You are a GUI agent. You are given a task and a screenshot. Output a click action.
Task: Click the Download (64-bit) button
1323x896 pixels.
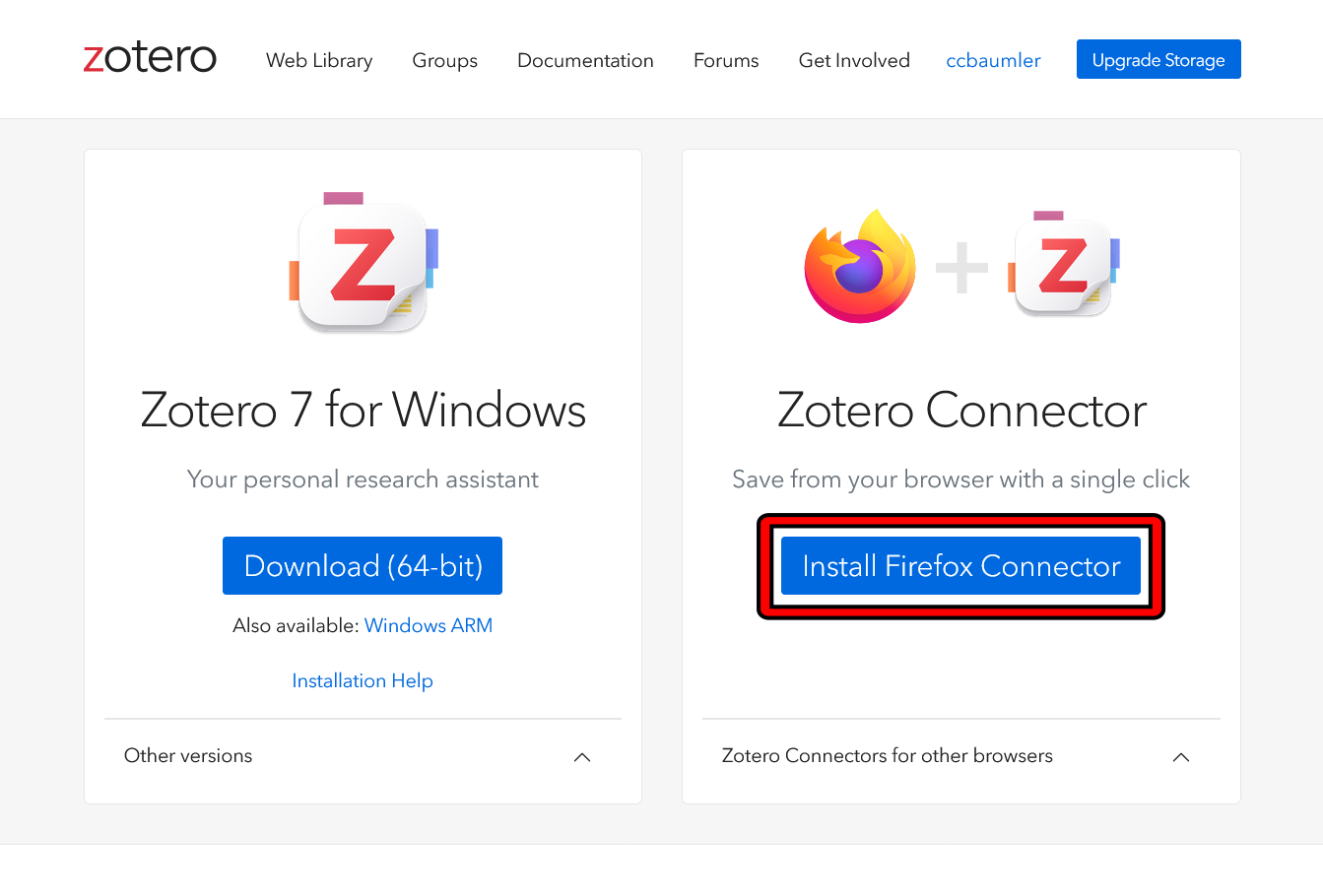pyautogui.click(x=363, y=566)
